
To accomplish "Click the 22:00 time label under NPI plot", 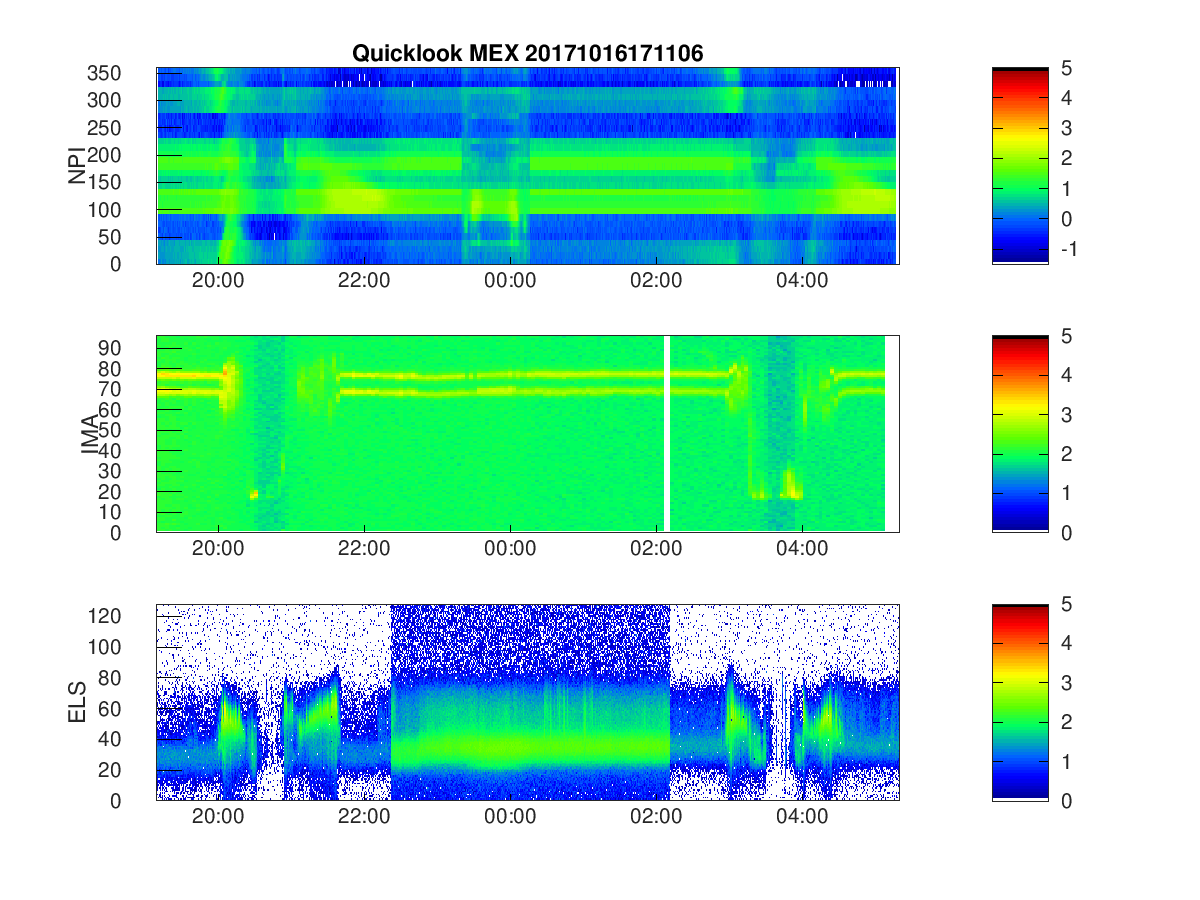I will point(364,282).
